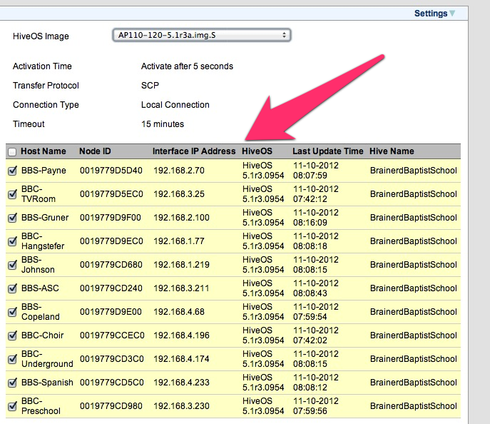Sort by the Host Name column header
This screenshot has width=490, height=424.
pos(43,151)
